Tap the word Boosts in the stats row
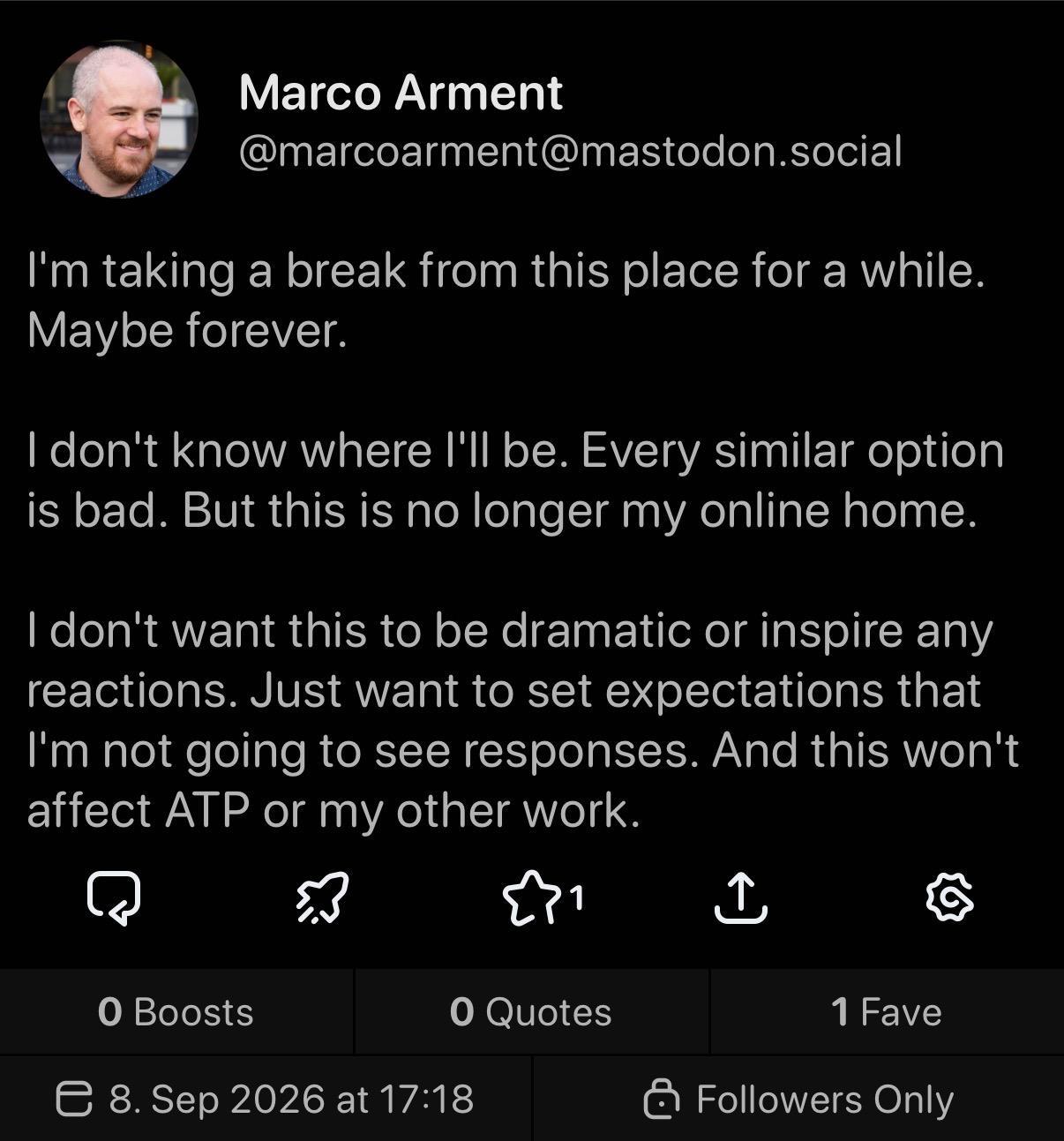Viewport: 1064px width, 1141px height. point(193,1012)
